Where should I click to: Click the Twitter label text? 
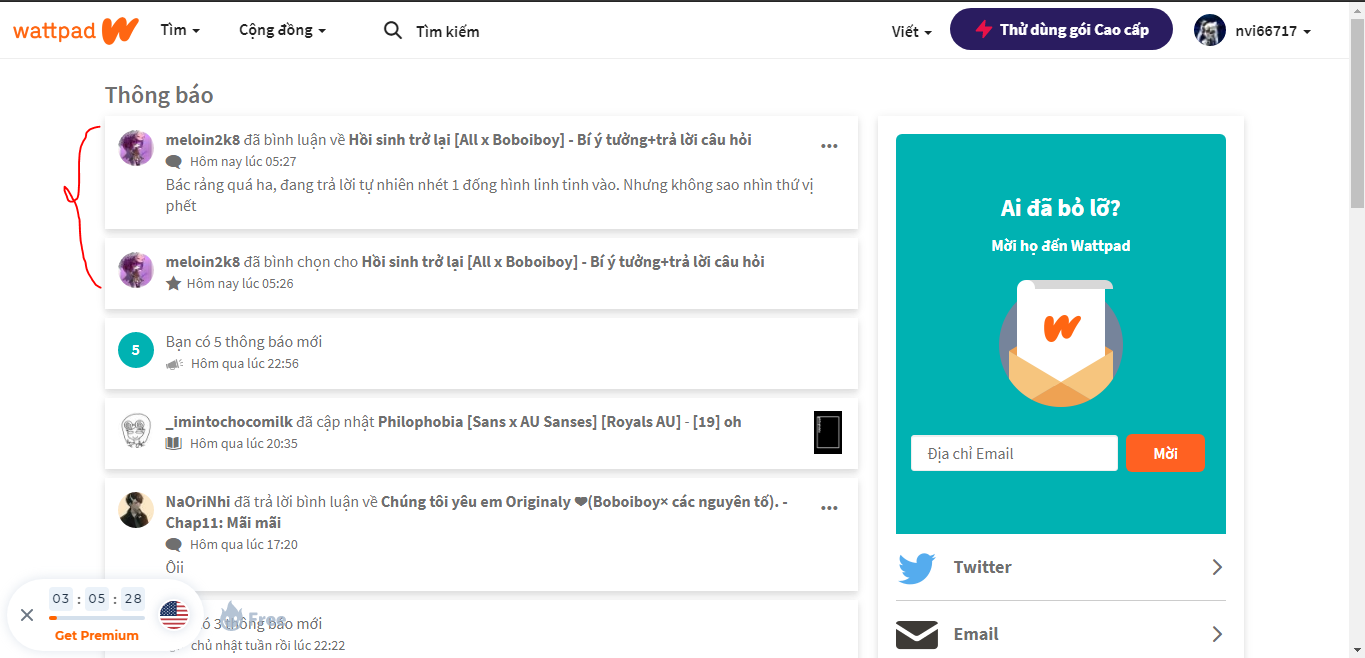(982, 567)
